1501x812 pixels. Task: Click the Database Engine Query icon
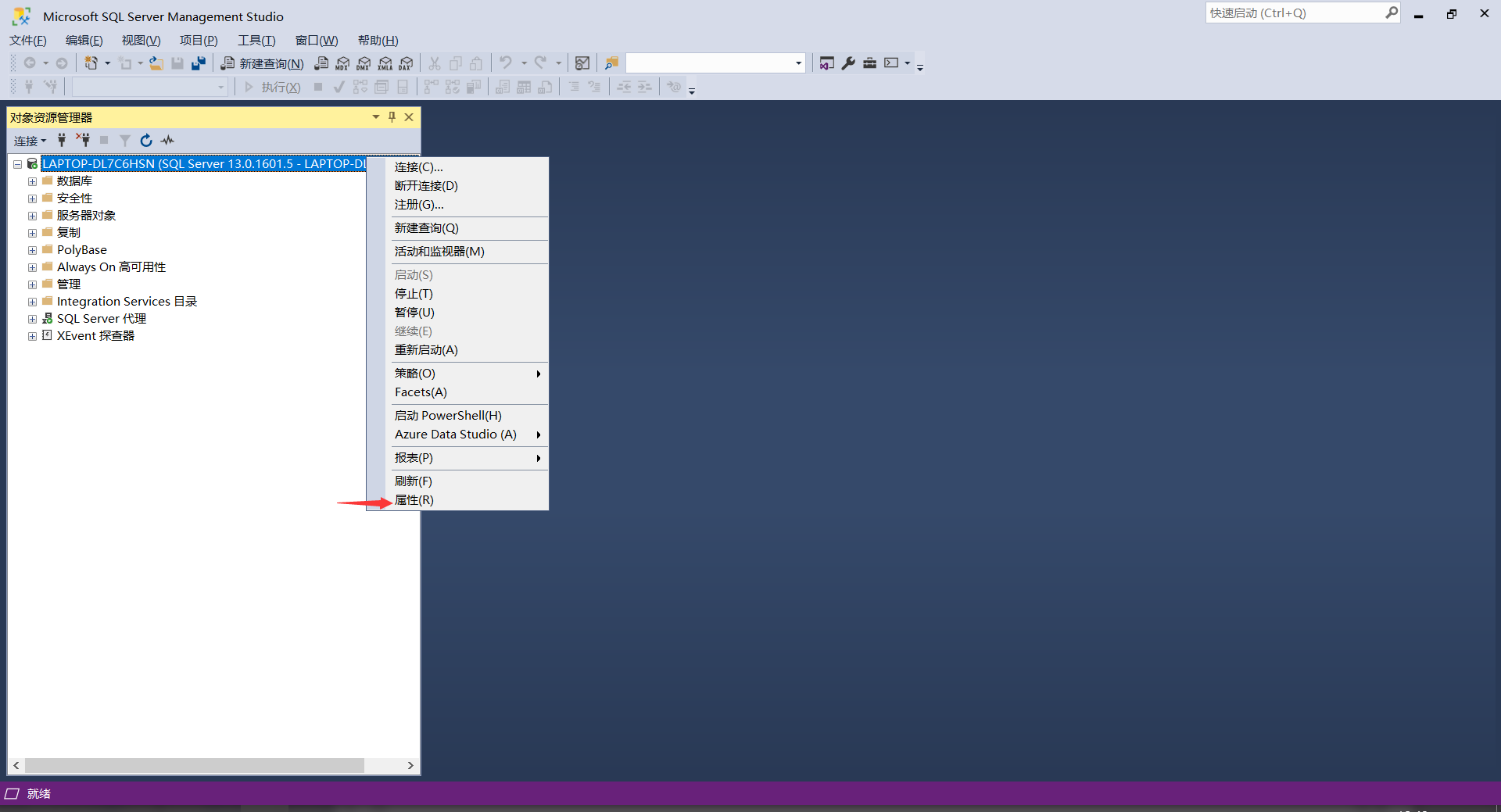click(x=321, y=63)
